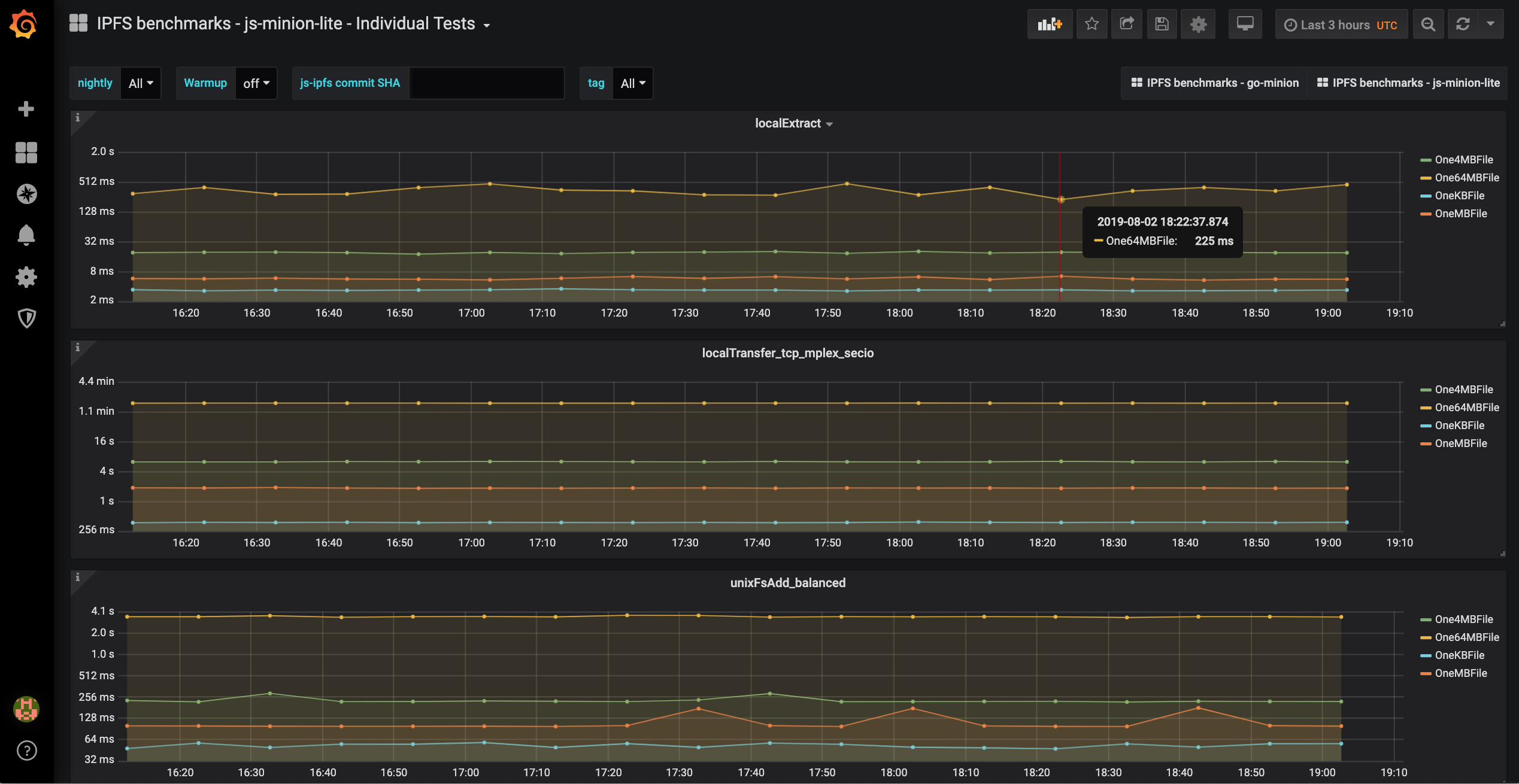Viewport: 1519px width, 784px height.
Task: Toggle OneMBFile series in localExtract legend
Action: [1461, 214]
